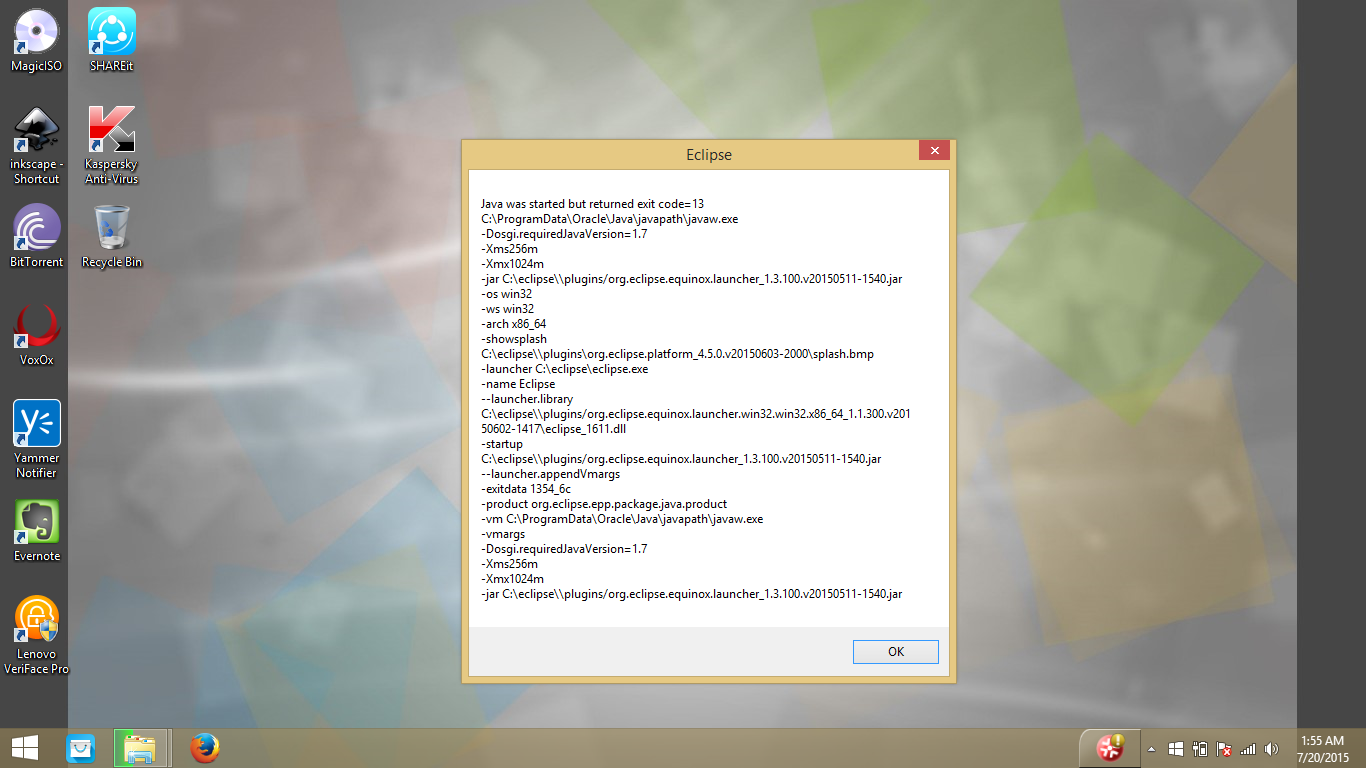Select the VoxOx desktop shortcut
Screen dimensions: 1366x768
36,334
